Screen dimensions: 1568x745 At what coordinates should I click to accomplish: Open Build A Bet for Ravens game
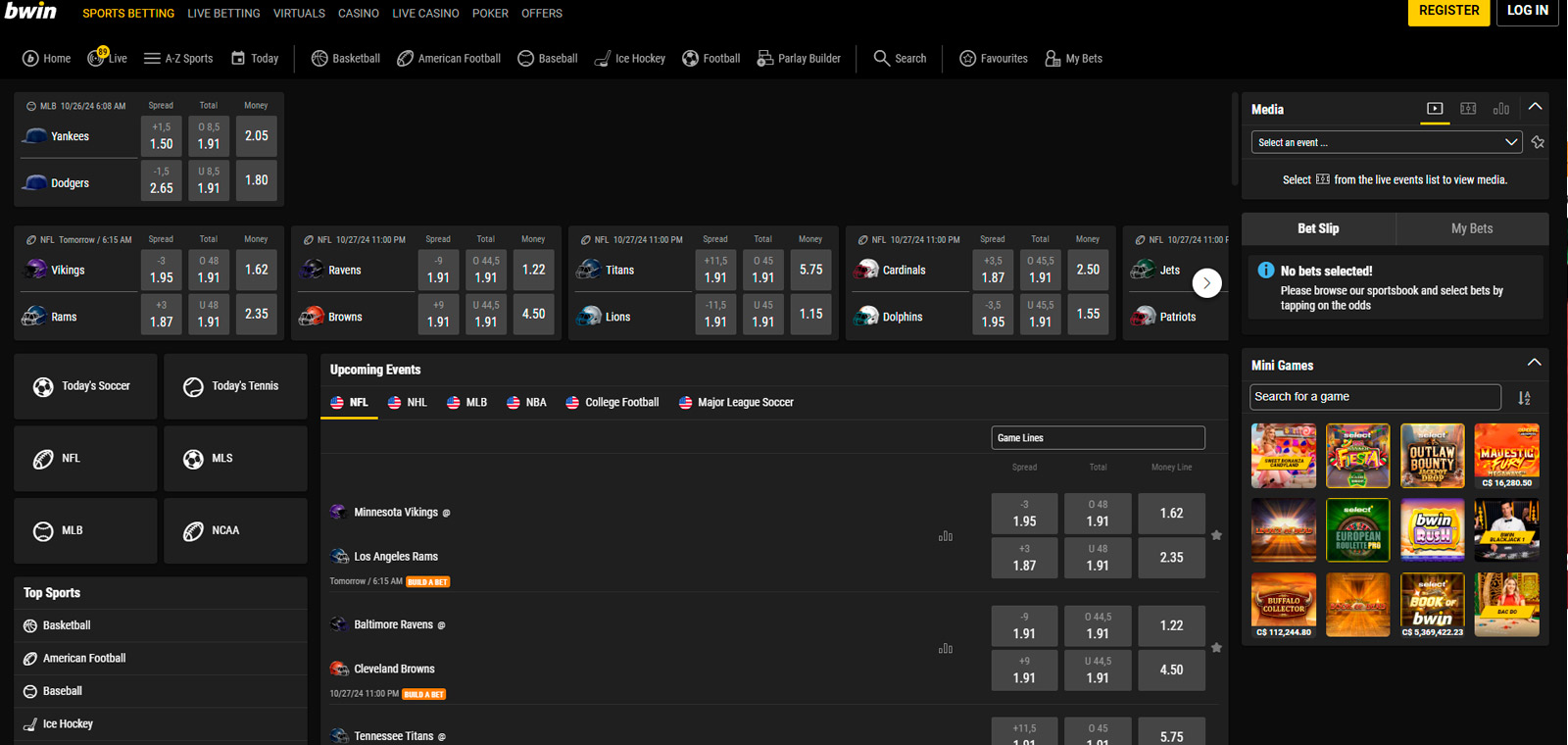pos(424,694)
